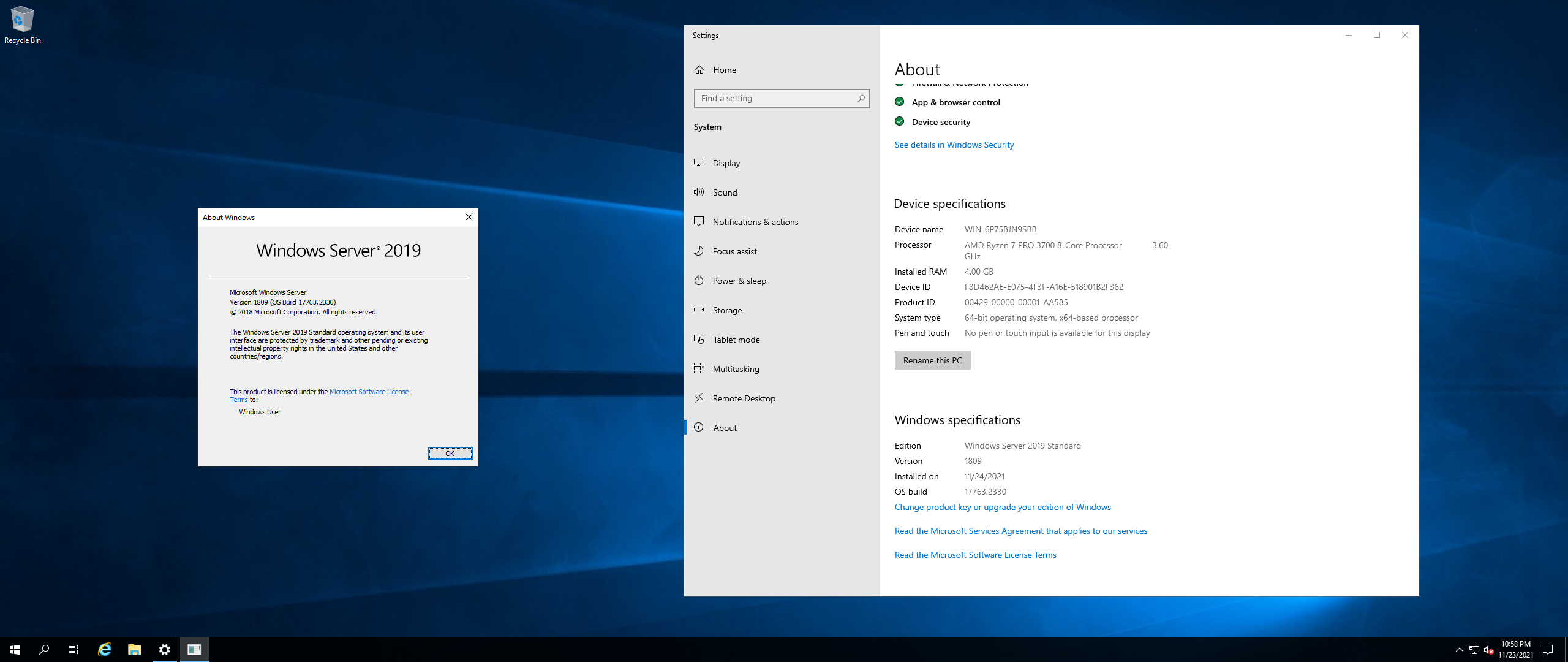This screenshot has width=1568, height=662.
Task: Click the Home icon in Settings sidebar
Action: coord(699,70)
